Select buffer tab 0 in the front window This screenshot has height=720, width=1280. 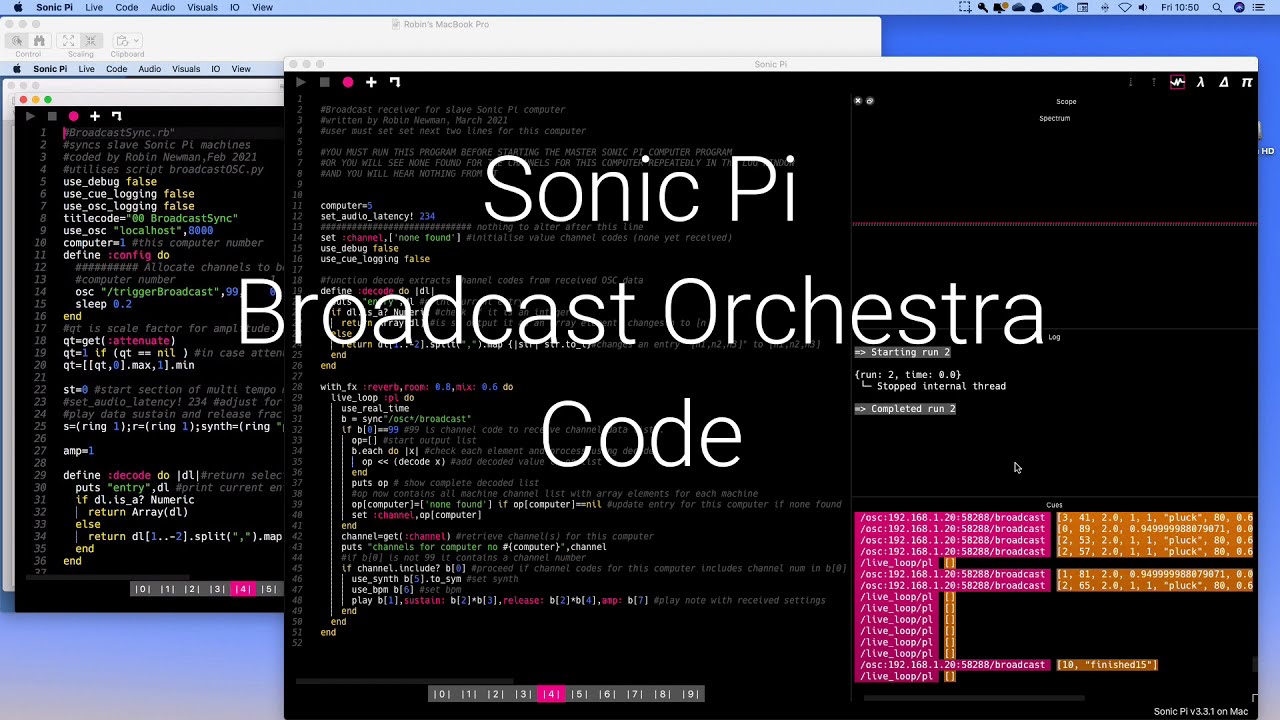(x=442, y=694)
